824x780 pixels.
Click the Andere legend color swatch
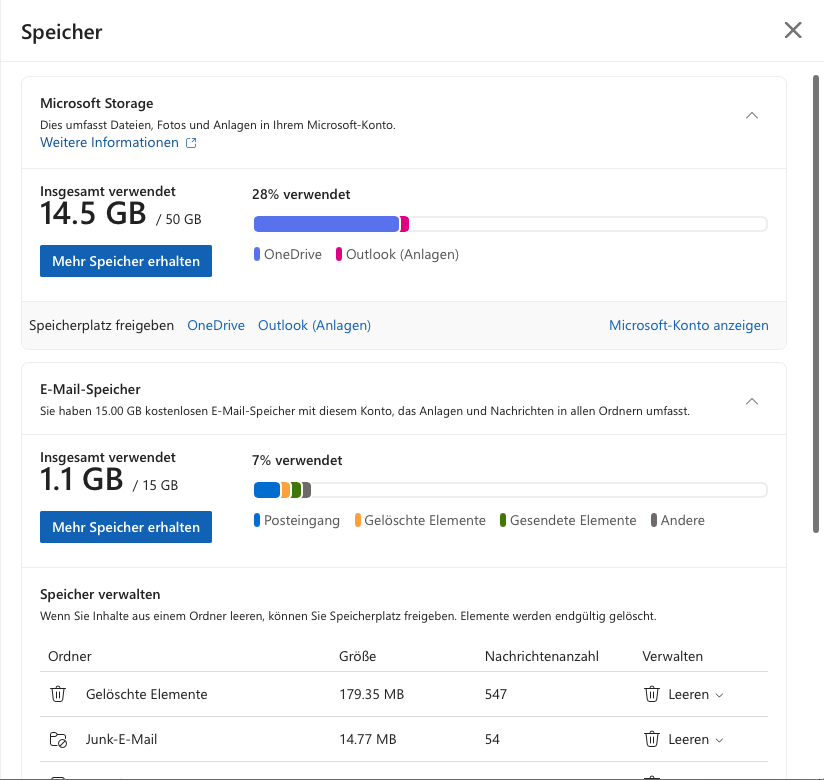tap(654, 520)
